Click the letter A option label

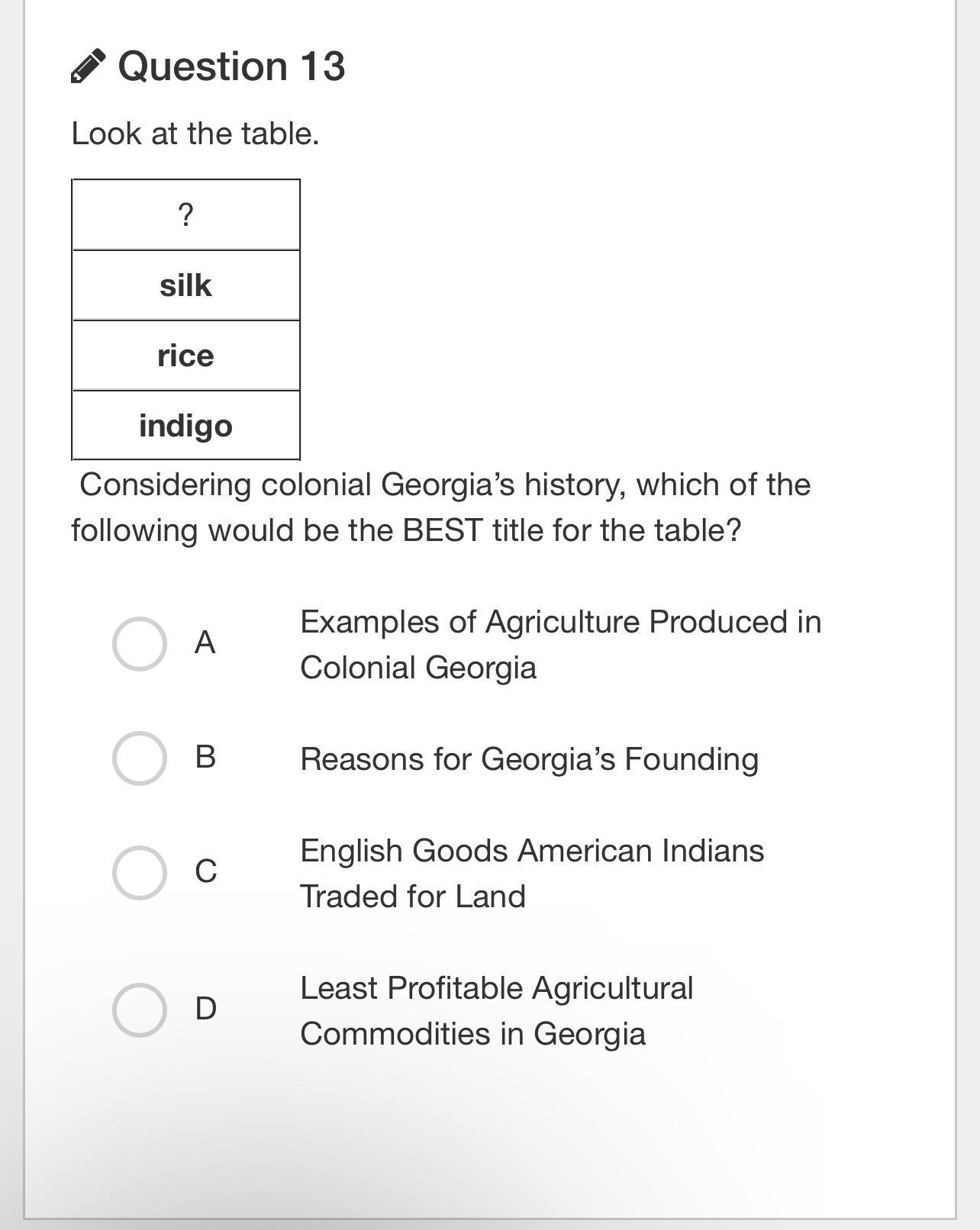click(x=205, y=642)
